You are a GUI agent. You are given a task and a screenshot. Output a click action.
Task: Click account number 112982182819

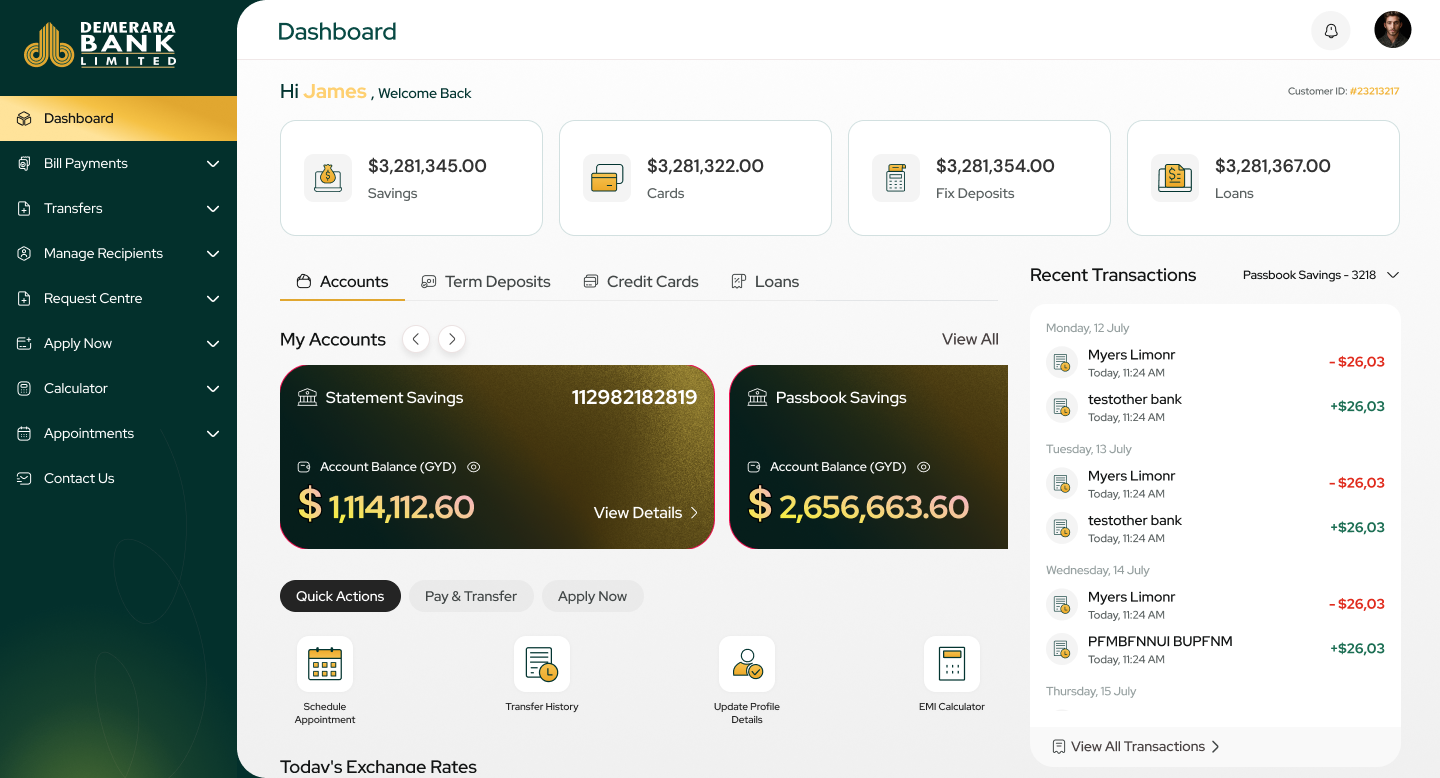click(x=634, y=397)
